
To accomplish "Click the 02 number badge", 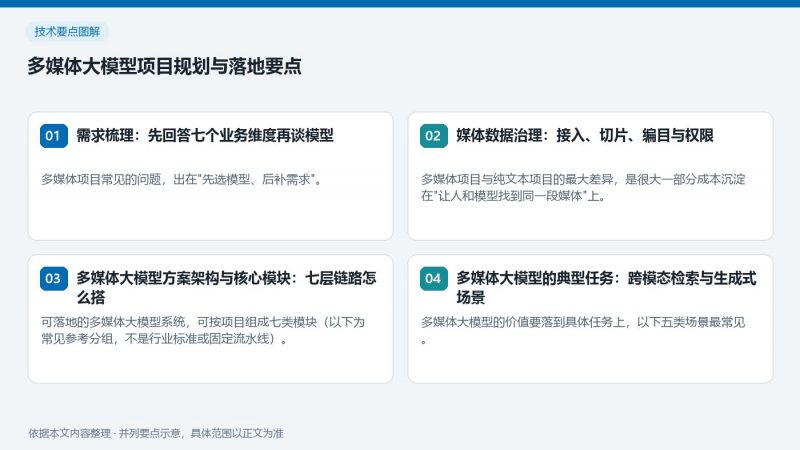I will [x=434, y=136].
